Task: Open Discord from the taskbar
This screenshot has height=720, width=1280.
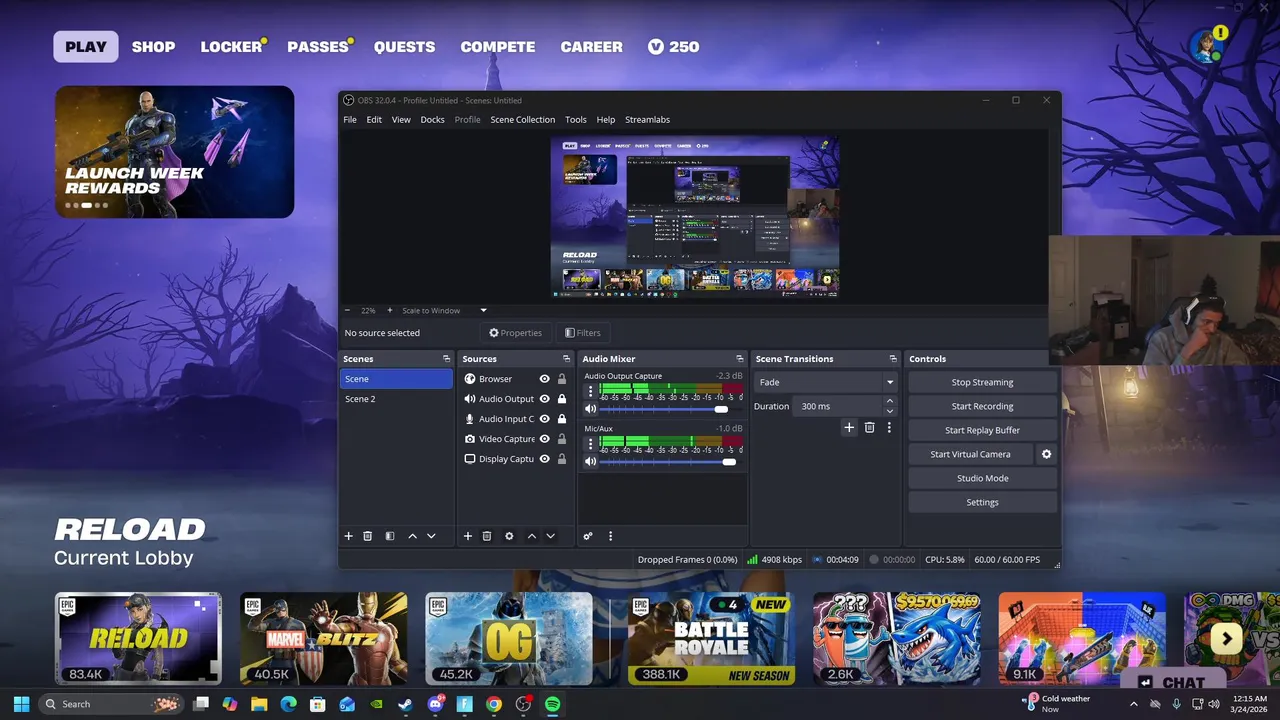Action: (x=435, y=704)
